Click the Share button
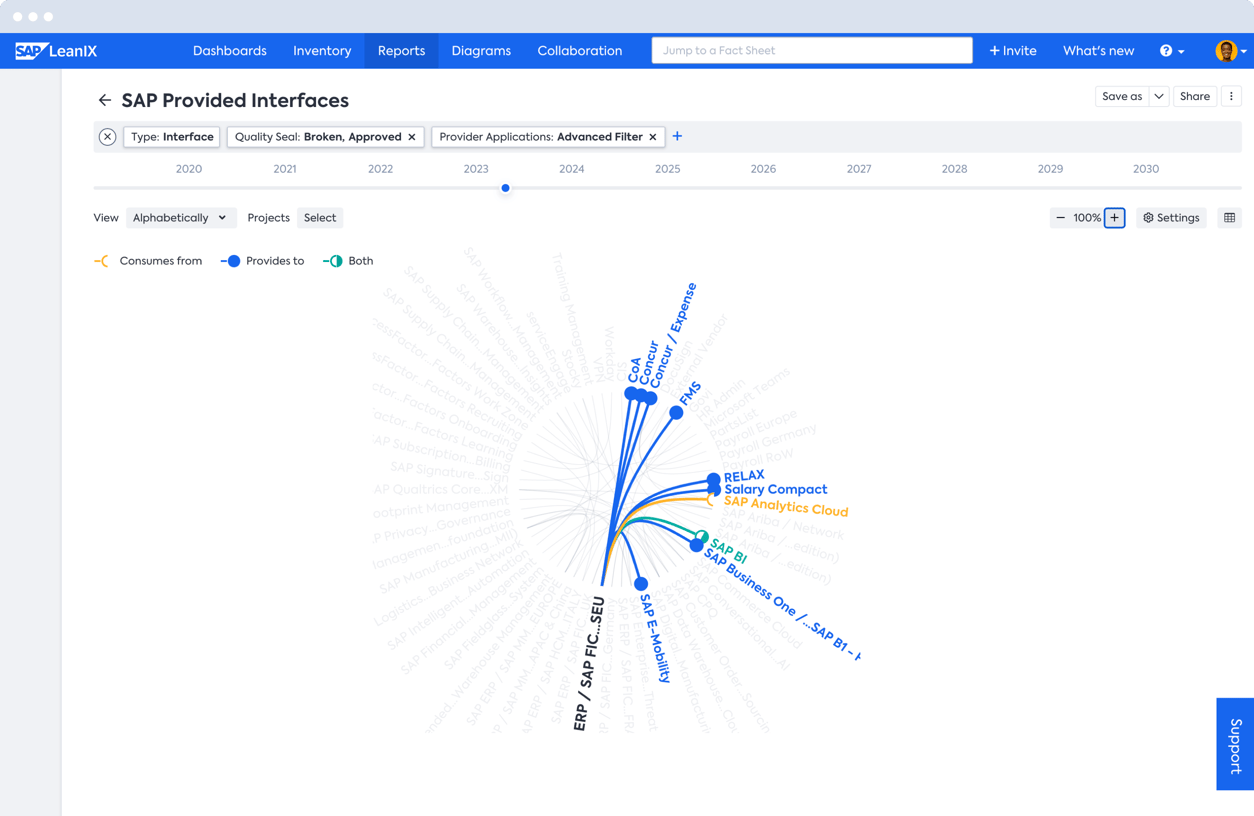Image resolution: width=1254 pixels, height=816 pixels. pos(1194,97)
